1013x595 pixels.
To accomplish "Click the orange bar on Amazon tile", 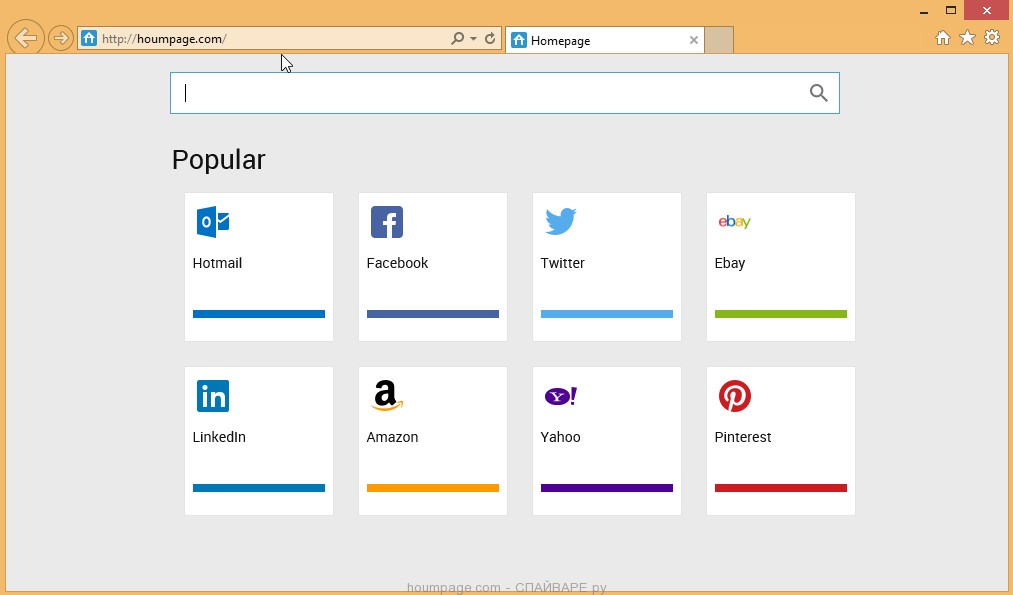I will coord(433,488).
